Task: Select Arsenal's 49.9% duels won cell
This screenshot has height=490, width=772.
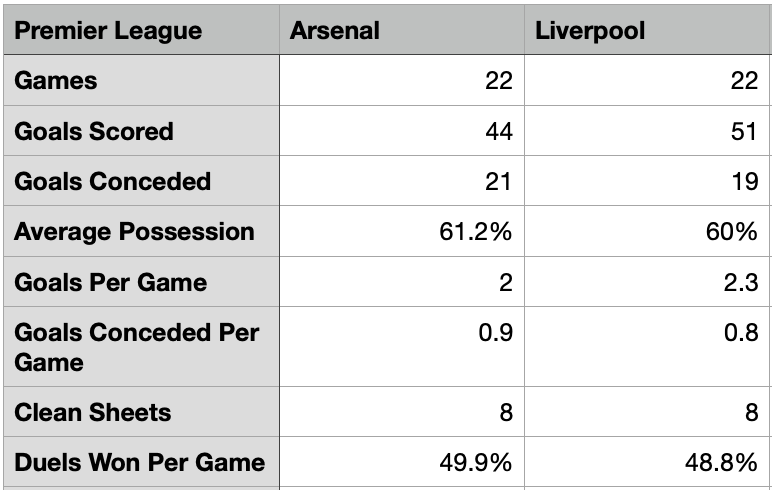Action: pos(402,462)
